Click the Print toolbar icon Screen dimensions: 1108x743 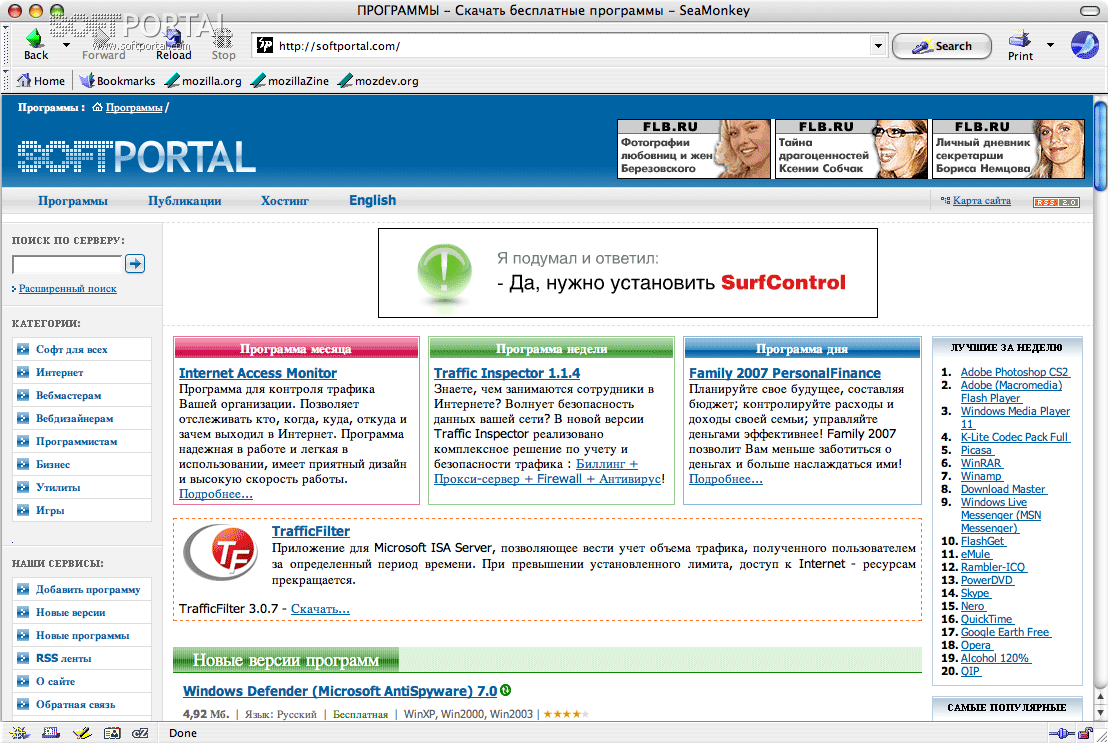point(1020,45)
